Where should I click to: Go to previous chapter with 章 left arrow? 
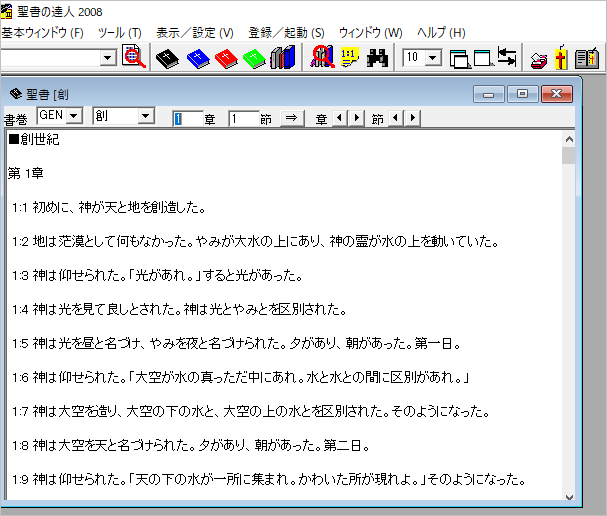[x=340, y=118]
